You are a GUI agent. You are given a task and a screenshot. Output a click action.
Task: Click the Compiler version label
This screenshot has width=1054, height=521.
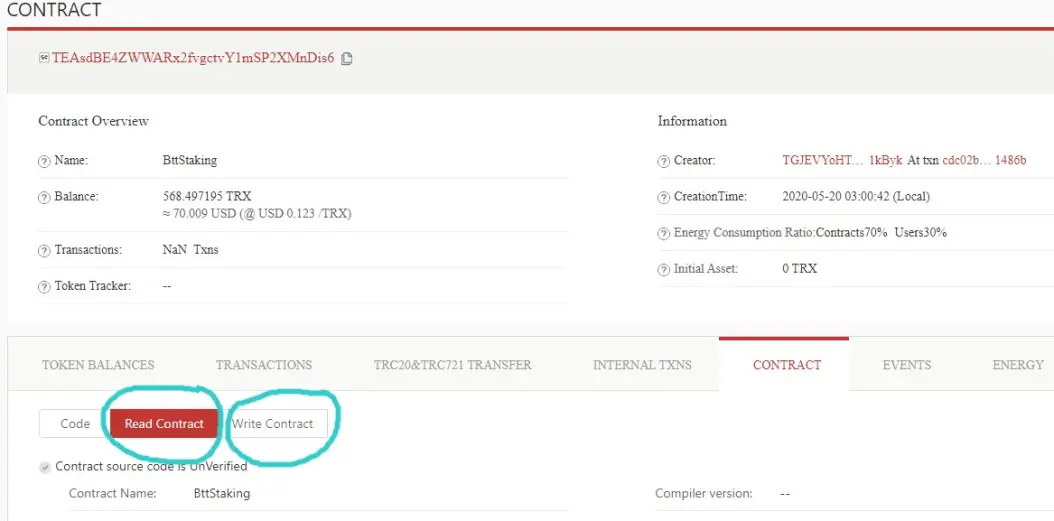tap(704, 493)
